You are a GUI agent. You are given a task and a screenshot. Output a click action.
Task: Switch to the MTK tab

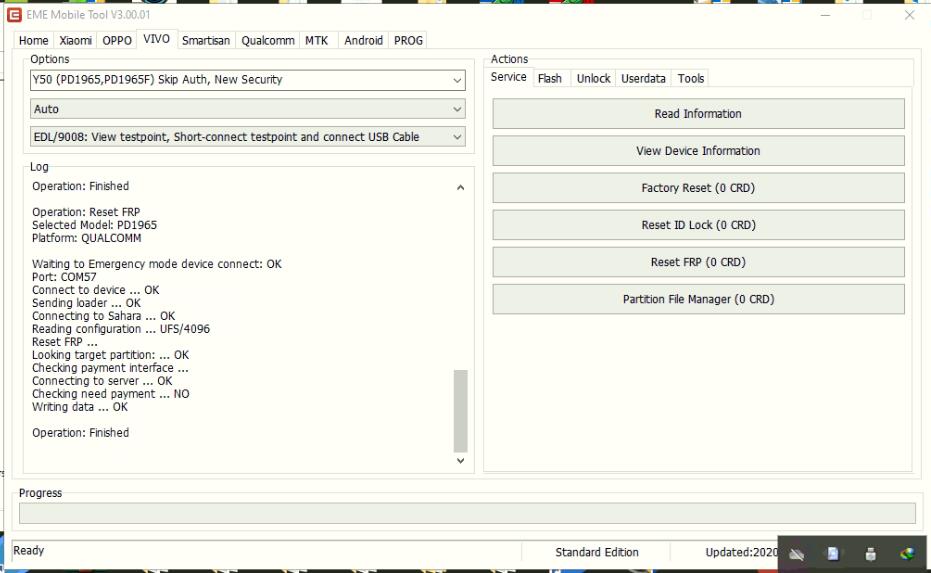316,40
